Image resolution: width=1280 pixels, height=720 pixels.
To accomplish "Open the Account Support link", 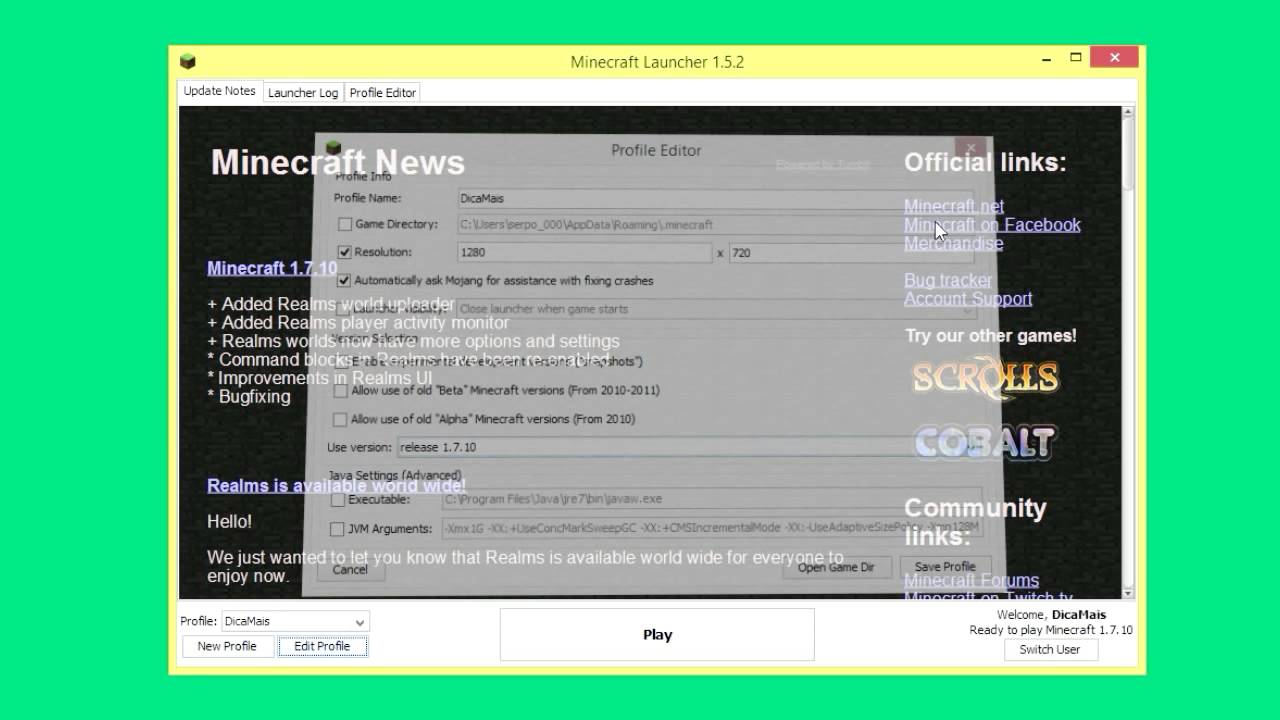I will pos(968,298).
